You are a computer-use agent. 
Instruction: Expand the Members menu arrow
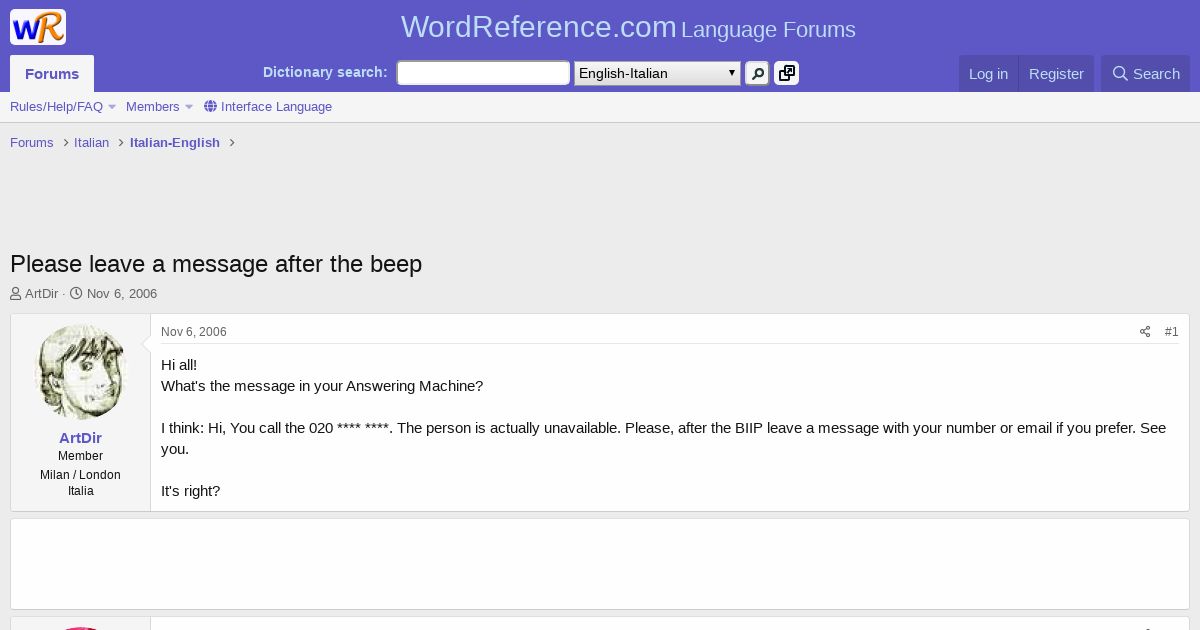pyautogui.click(x=189, y=107)
